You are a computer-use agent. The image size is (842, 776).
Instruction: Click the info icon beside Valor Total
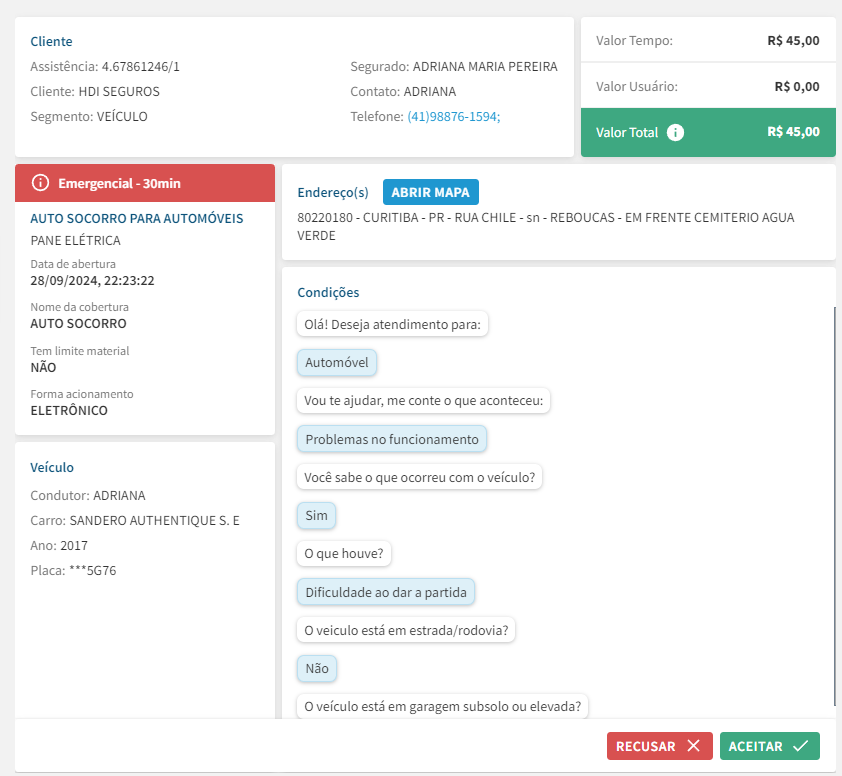675,132
